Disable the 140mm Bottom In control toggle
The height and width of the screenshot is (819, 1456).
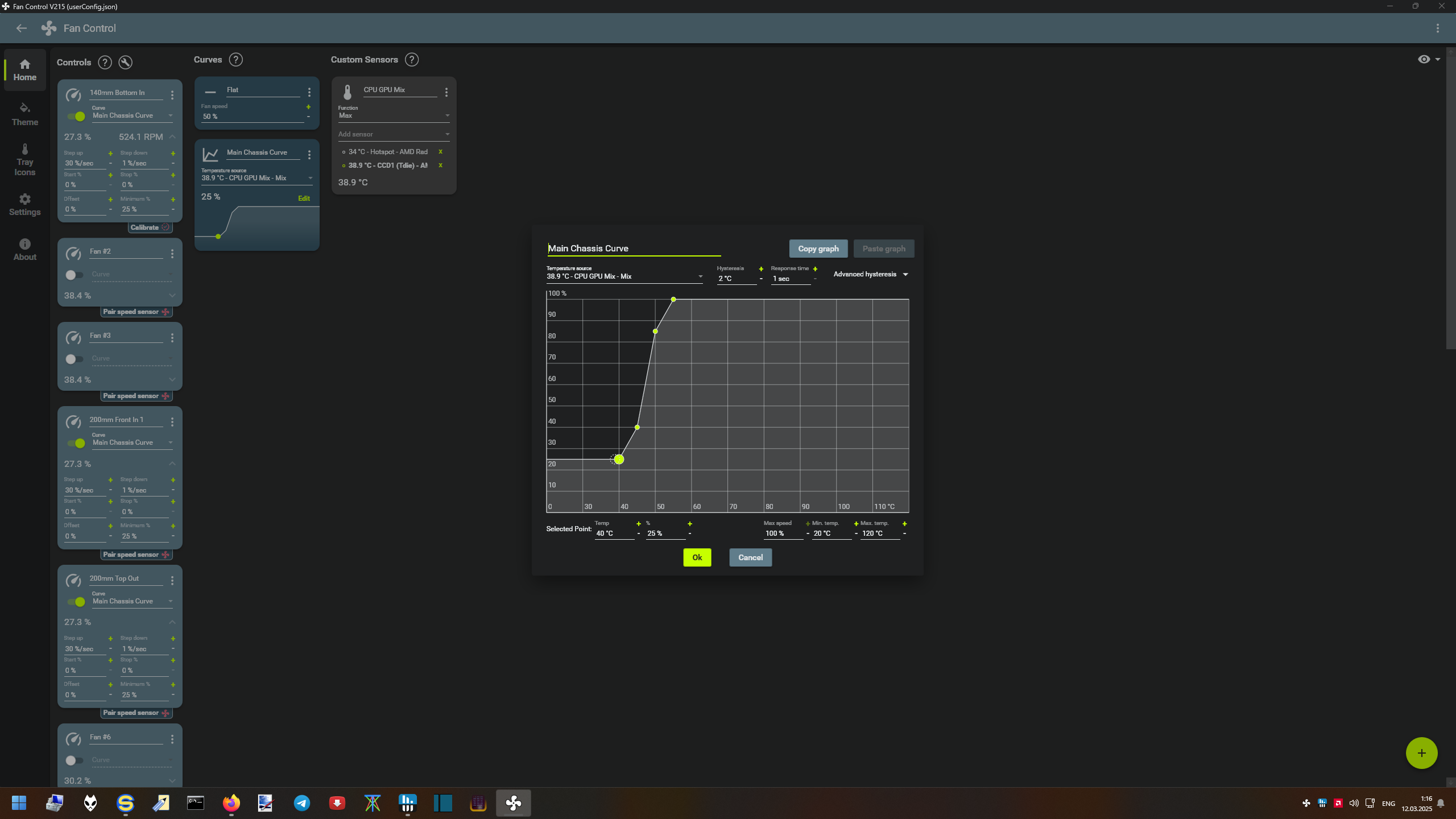tap(76, 117)
